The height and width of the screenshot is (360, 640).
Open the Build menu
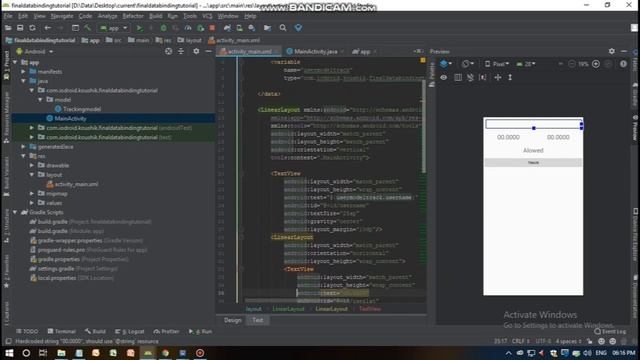point(156,16)
